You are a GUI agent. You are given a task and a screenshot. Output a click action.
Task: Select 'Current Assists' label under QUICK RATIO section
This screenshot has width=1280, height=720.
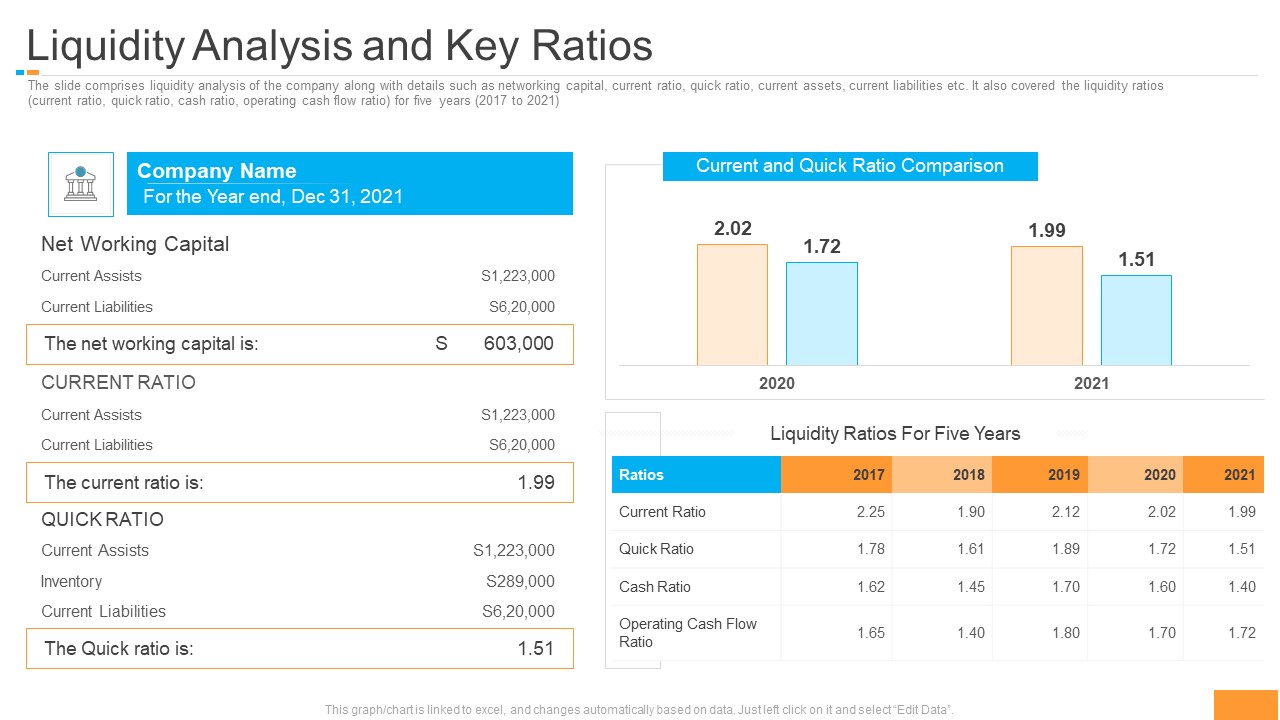click(95, 550)
